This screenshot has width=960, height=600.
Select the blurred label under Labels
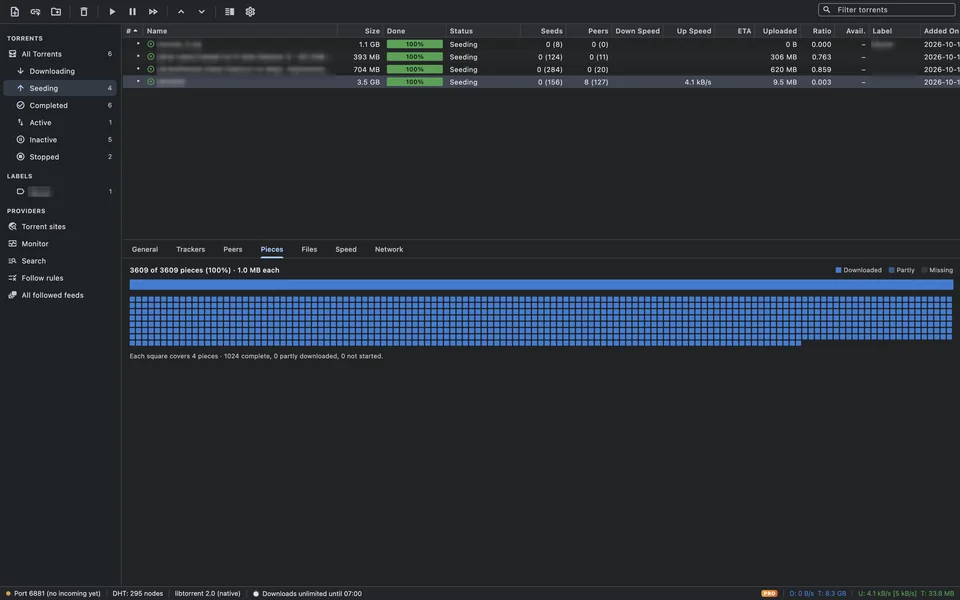59,192
